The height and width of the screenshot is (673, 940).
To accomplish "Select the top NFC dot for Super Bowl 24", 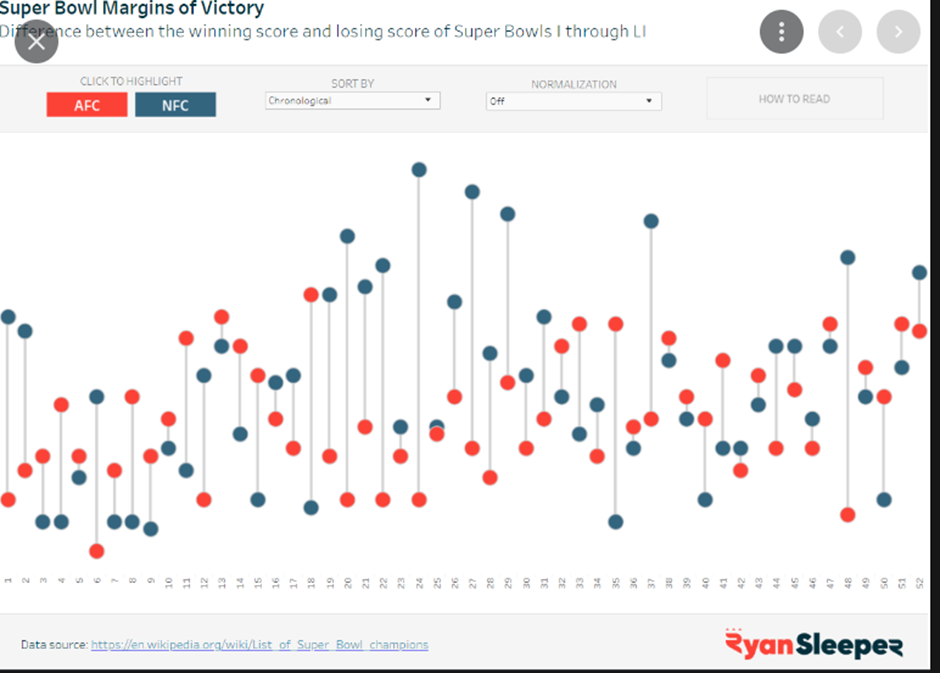I will [419, 170].
